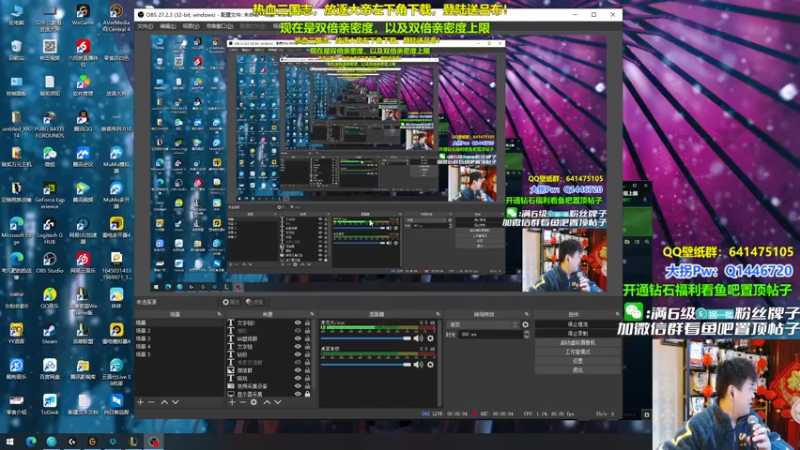The image size is (800, 450).
Task: Hide the 显示器采集 source
Action: click(x=298, y=394)
